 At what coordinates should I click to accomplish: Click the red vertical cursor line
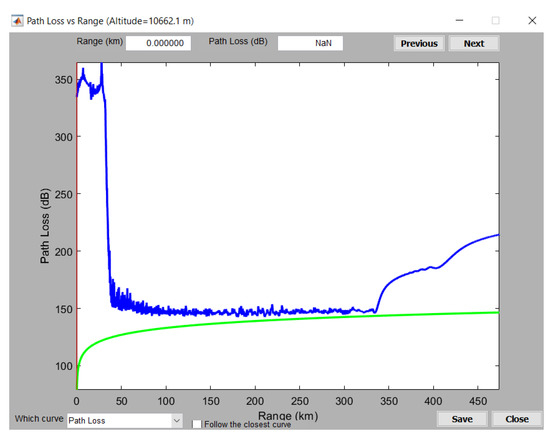[77, 226]
